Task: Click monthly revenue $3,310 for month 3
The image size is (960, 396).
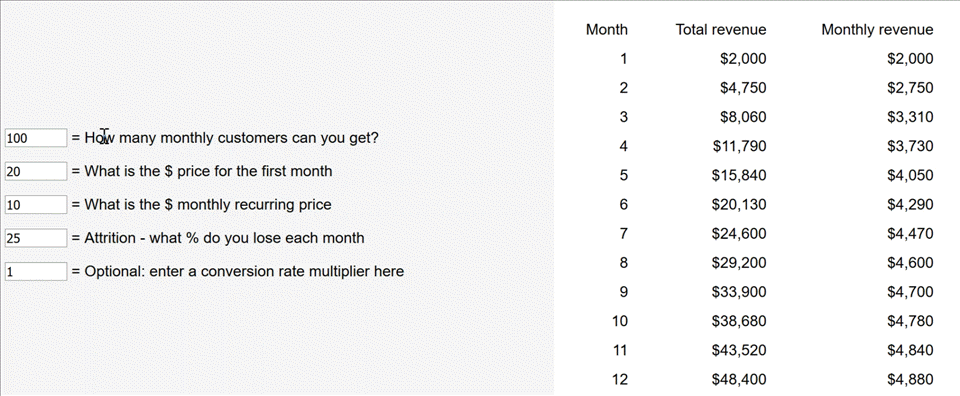Action: 910,117
